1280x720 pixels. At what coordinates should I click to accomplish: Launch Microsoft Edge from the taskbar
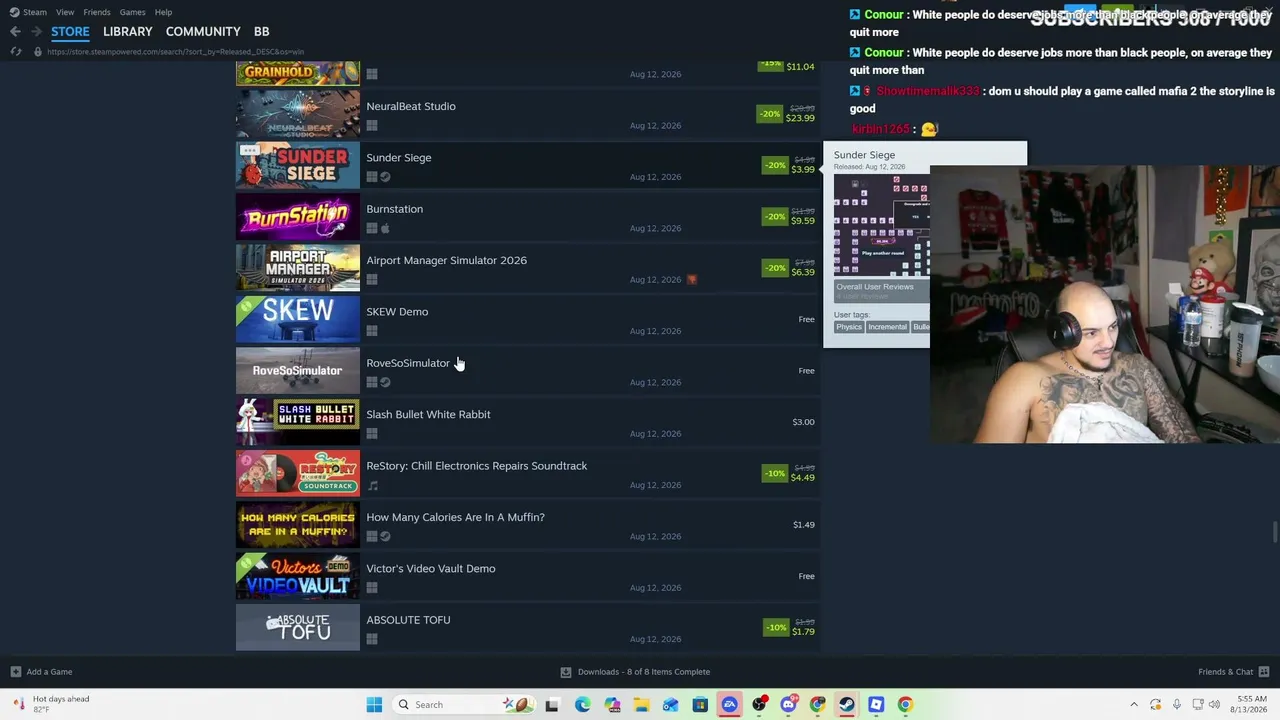583,705
